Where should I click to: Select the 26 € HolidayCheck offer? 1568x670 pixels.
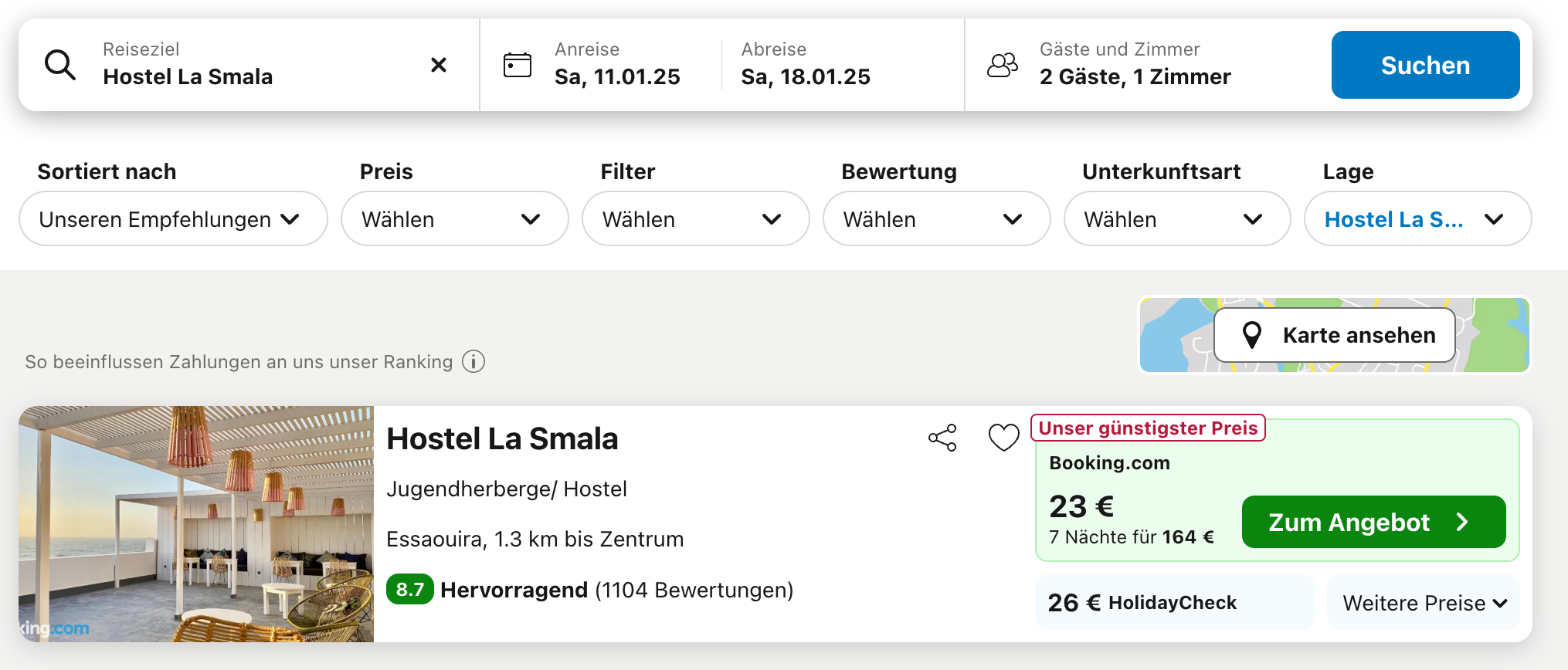(x=1175, y=603)
